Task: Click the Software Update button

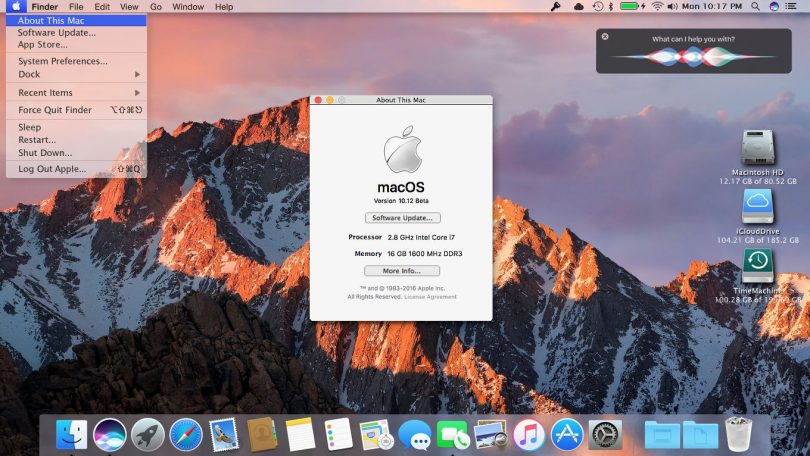Action: tap(401, 217)
